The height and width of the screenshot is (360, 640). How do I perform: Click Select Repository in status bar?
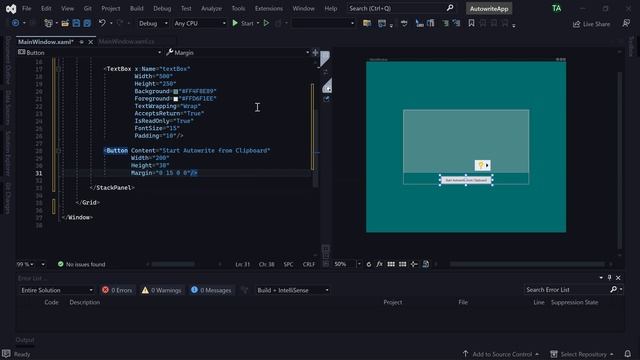click(582, 354)
